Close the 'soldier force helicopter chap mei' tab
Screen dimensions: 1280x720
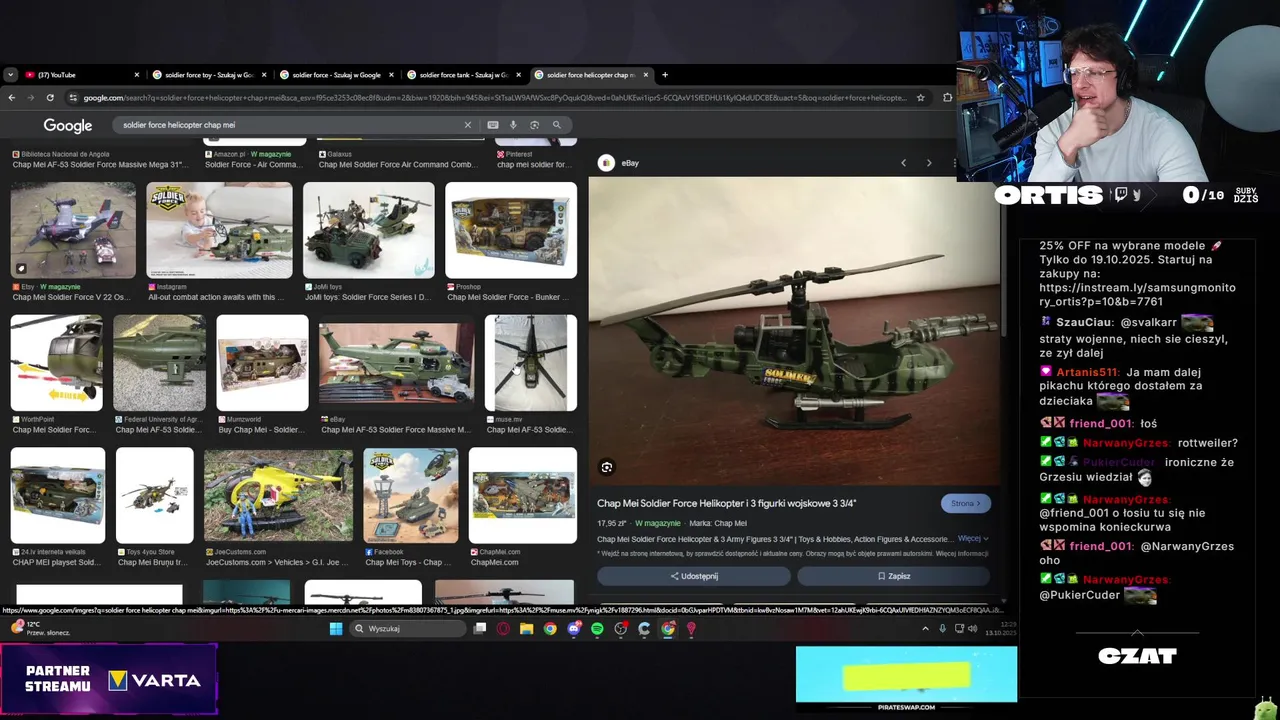click(646, 75)
